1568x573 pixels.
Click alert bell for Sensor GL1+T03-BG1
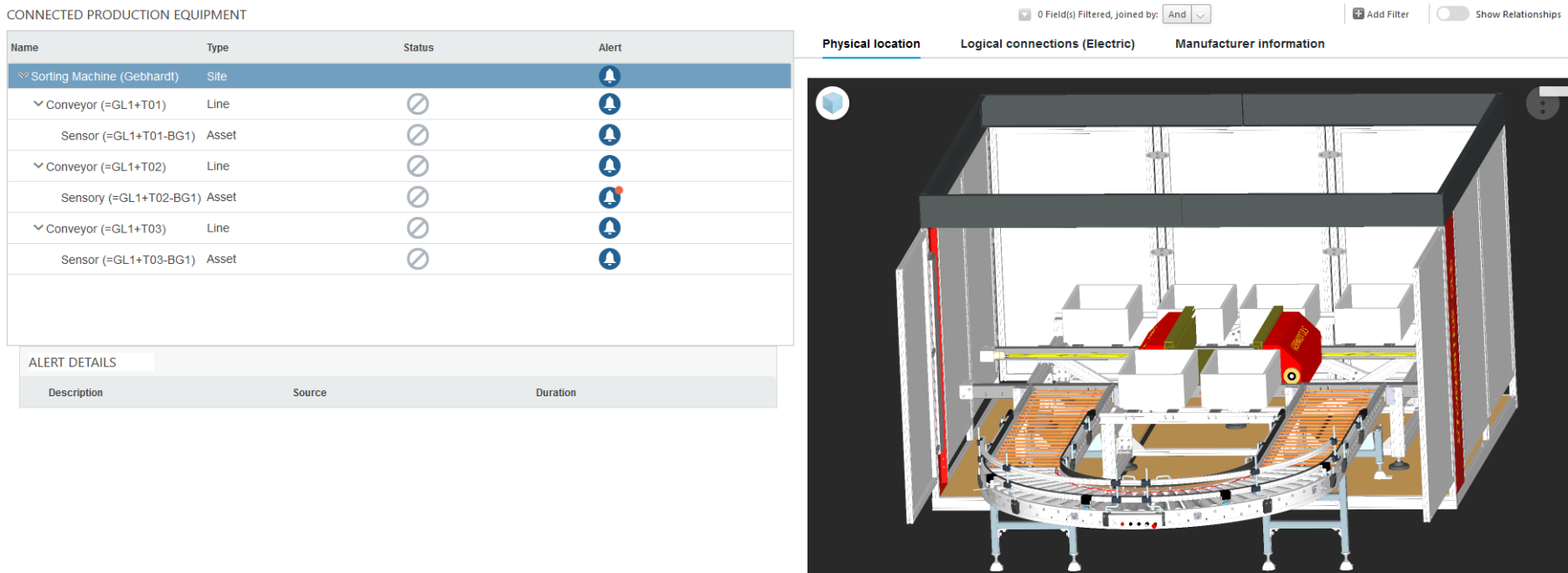[x=610, y=259]
